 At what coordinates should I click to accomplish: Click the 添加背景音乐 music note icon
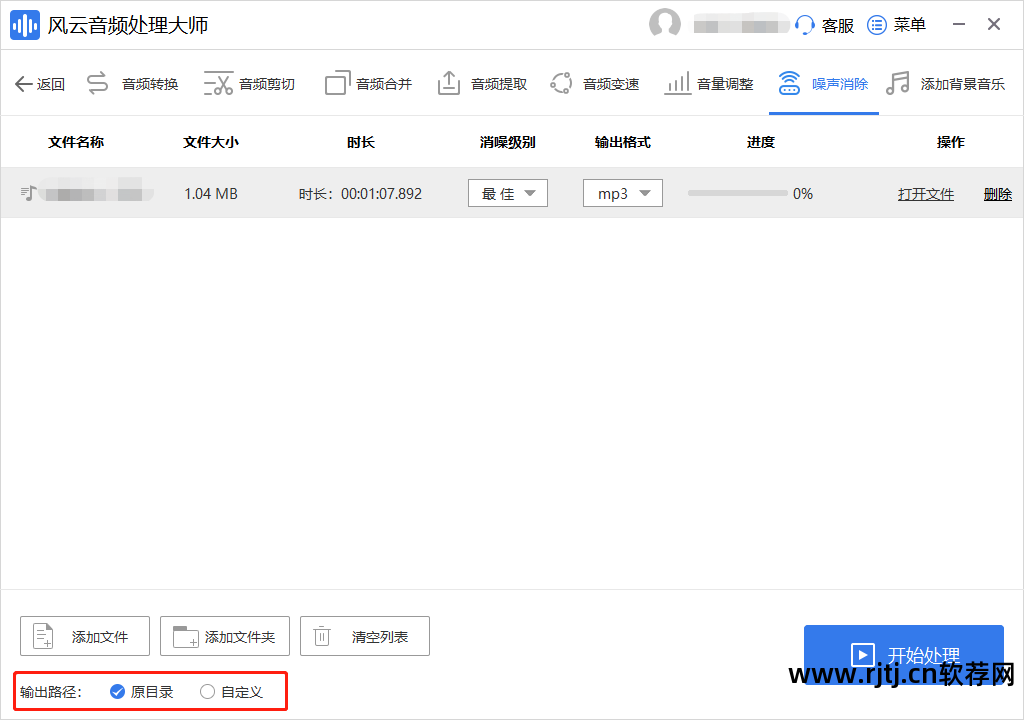pyautogui.click(x=898, y=83)
